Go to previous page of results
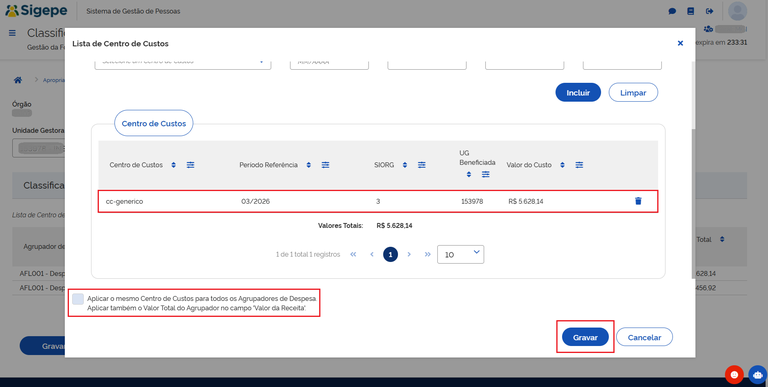The height and width of the screenshot is (387, 768). click(x=372, y=254)
